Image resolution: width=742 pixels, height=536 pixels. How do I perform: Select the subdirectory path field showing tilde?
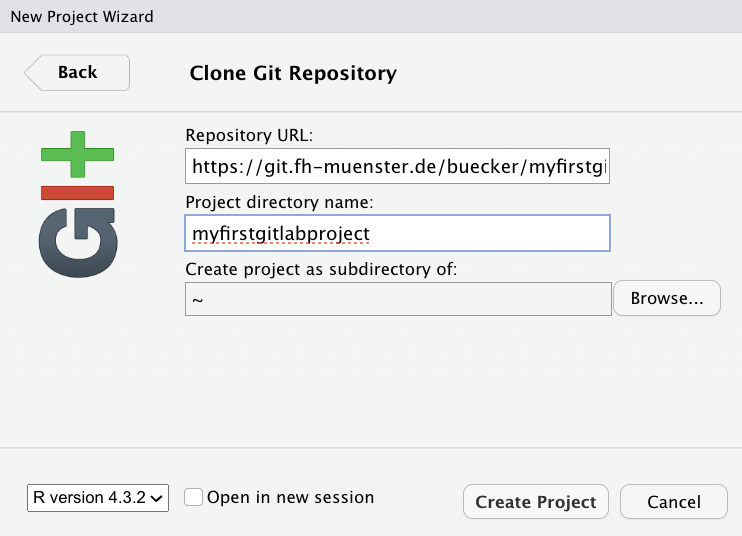(x=397, y=299)
